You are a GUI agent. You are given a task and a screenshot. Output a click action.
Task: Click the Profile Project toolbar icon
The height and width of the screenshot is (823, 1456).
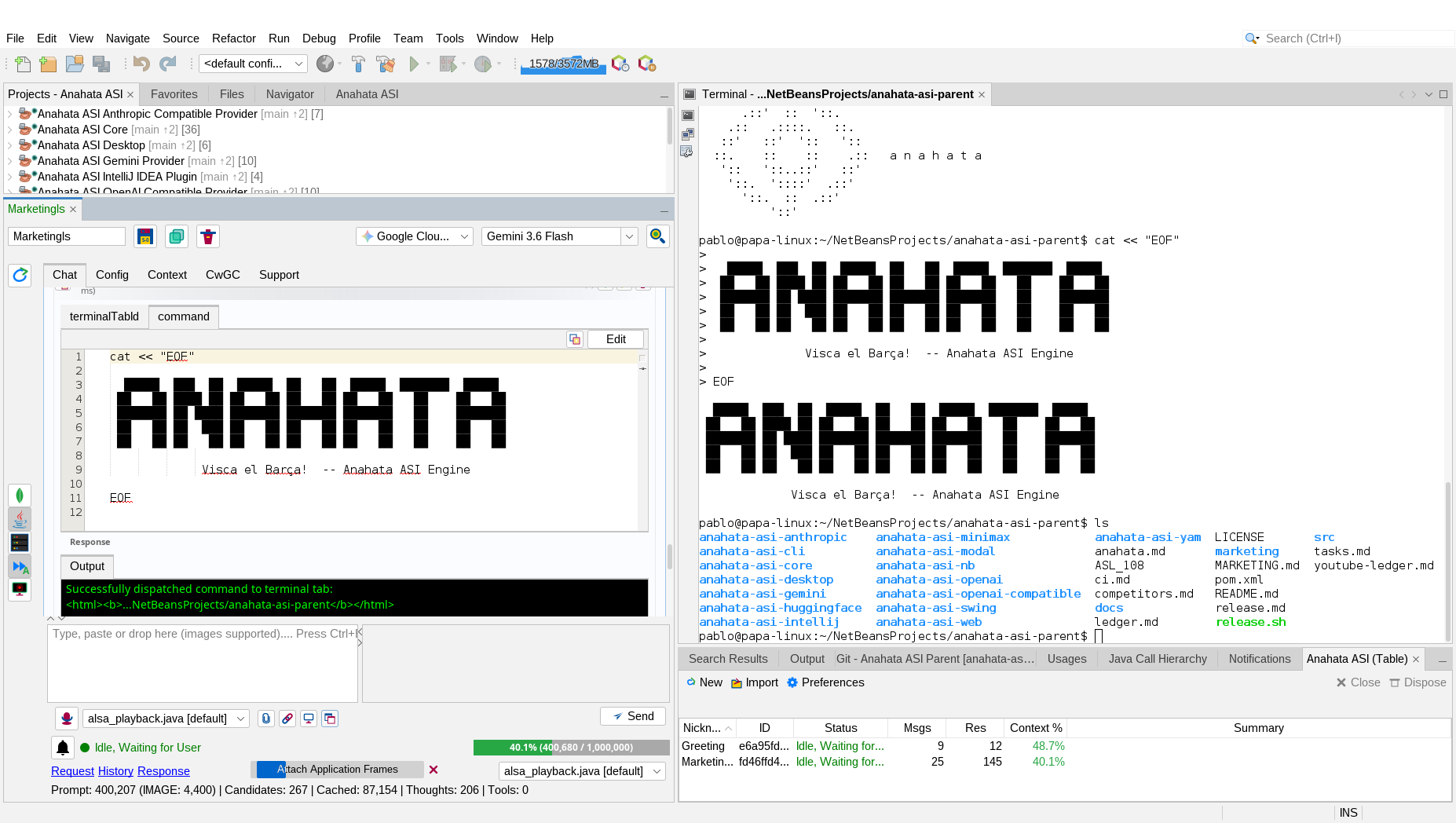(x=483, y=64)
